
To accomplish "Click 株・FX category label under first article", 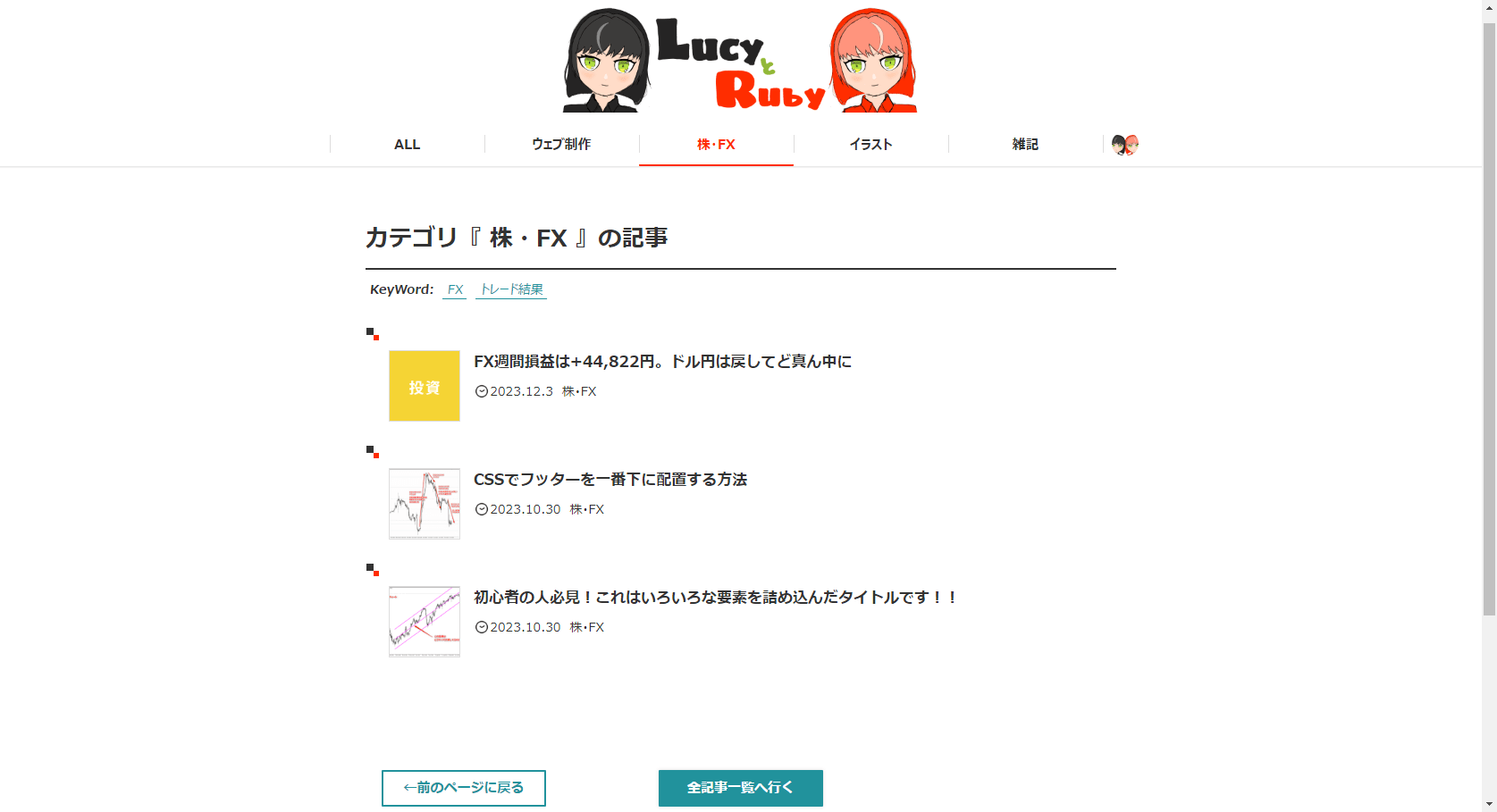I will coord(579,391).
